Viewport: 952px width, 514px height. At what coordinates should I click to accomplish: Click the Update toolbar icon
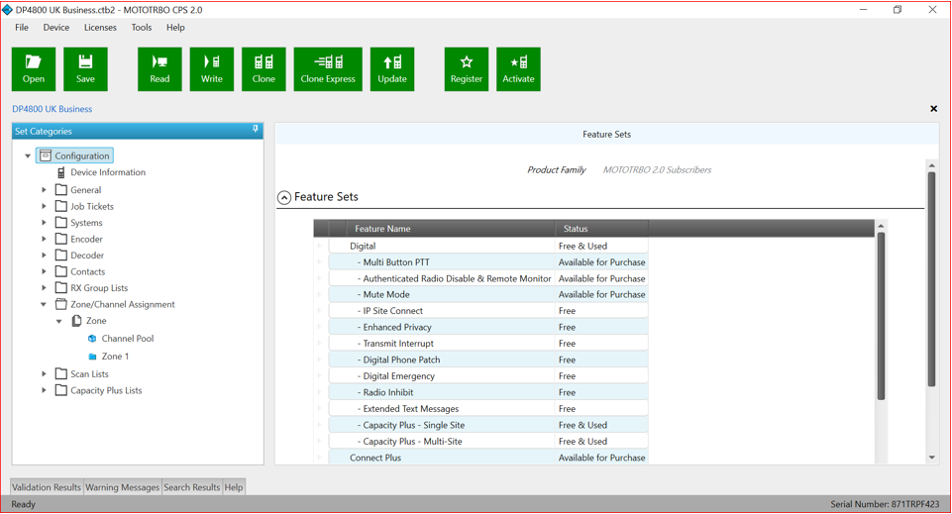(392, 69)
